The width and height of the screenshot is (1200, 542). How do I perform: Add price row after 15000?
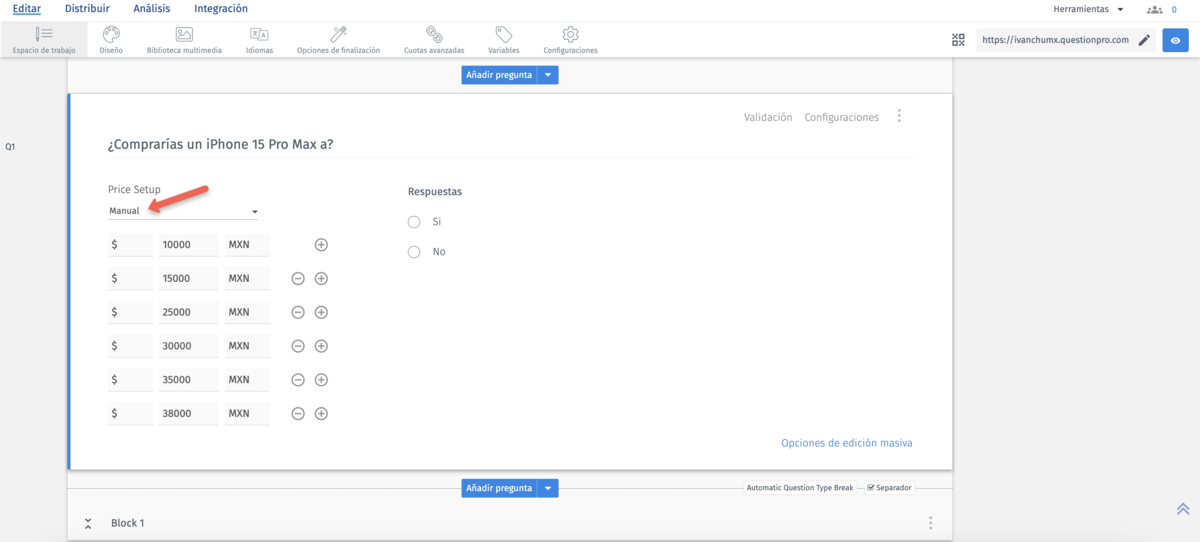tap(321, 279)
